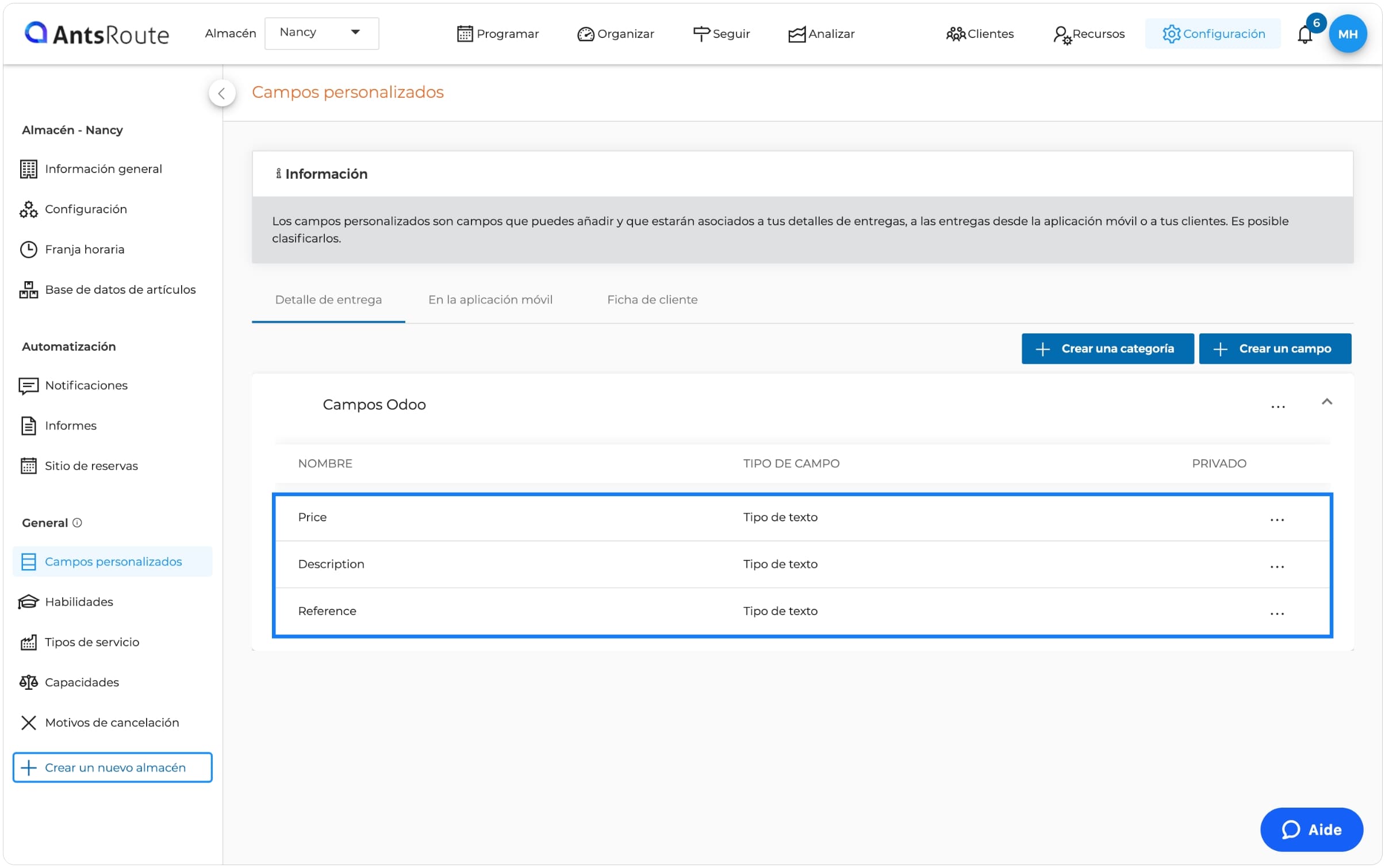Open options menu for Description row
Image resolution: width=1385 pixels, height=868 pixels.
pyautogui.click(x=1277, y=567)
